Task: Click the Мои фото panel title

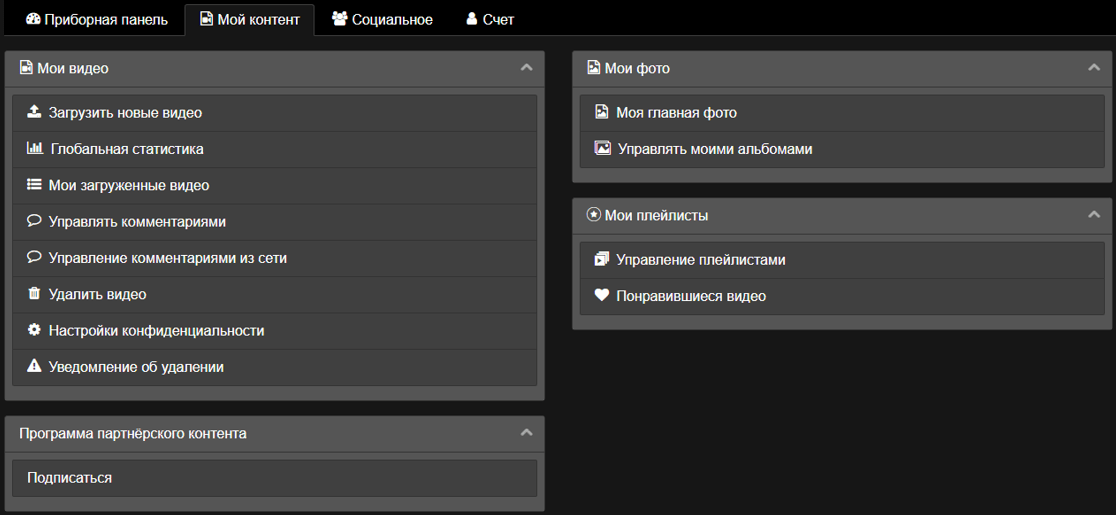Action: coord(637,69)
